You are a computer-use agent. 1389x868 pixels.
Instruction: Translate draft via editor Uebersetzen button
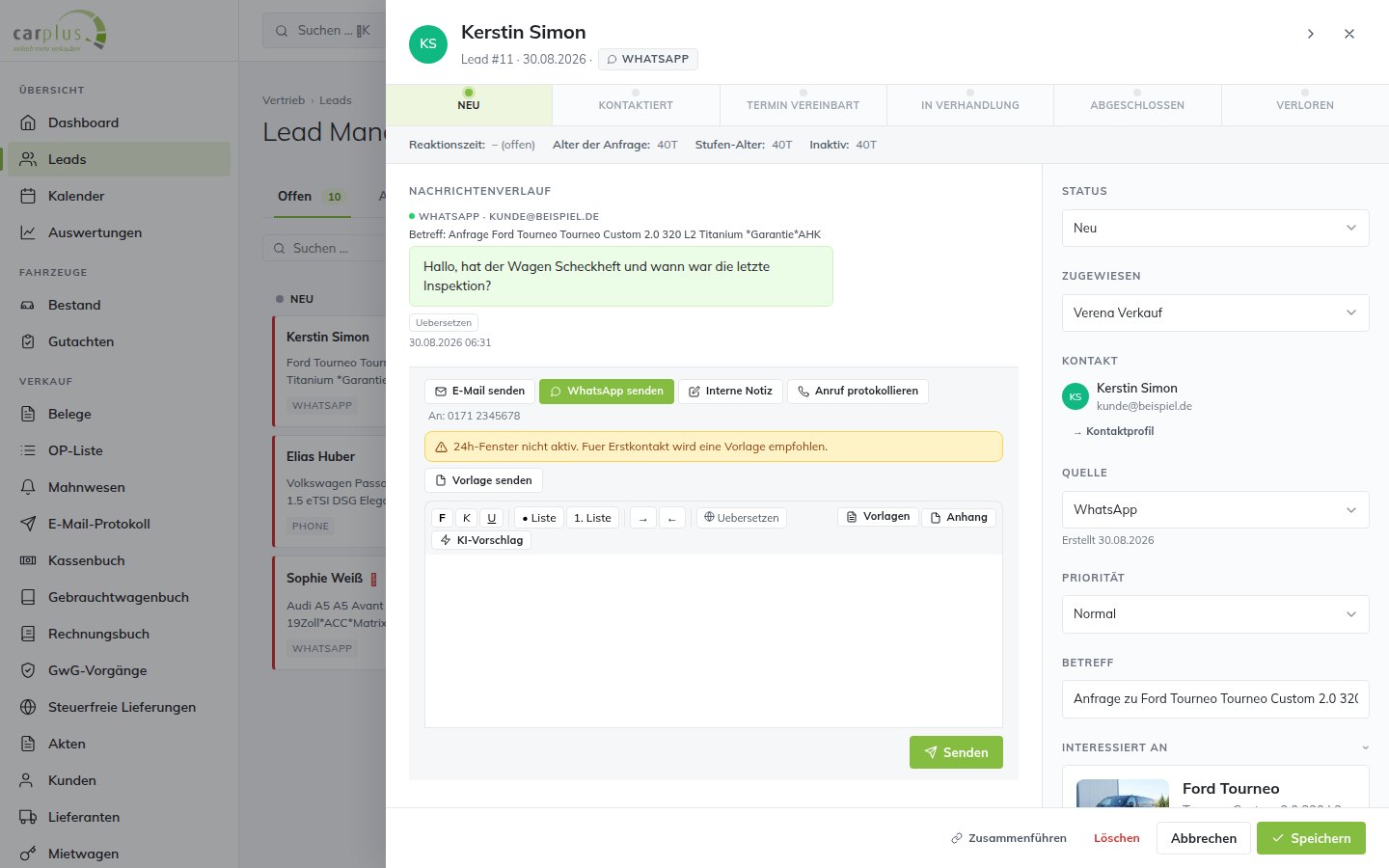[x=742, y=518]
